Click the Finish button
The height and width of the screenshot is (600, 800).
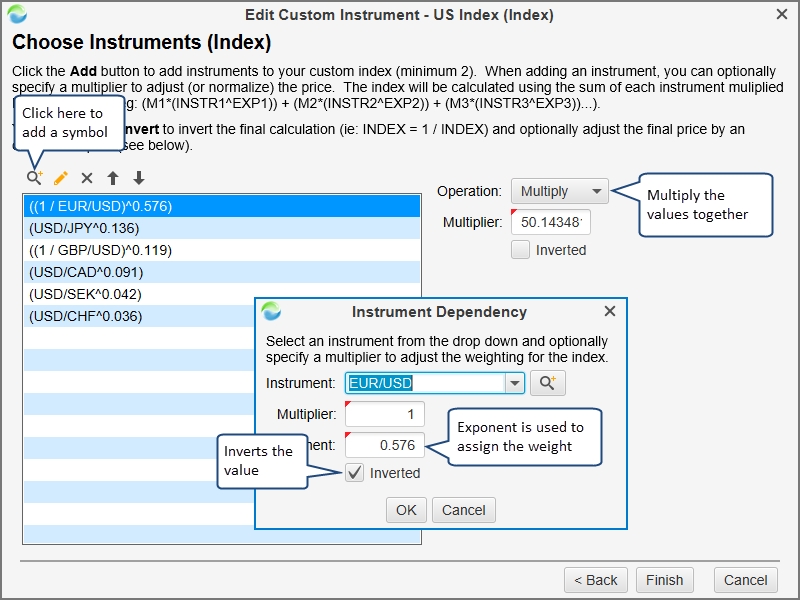pos(664,580)
